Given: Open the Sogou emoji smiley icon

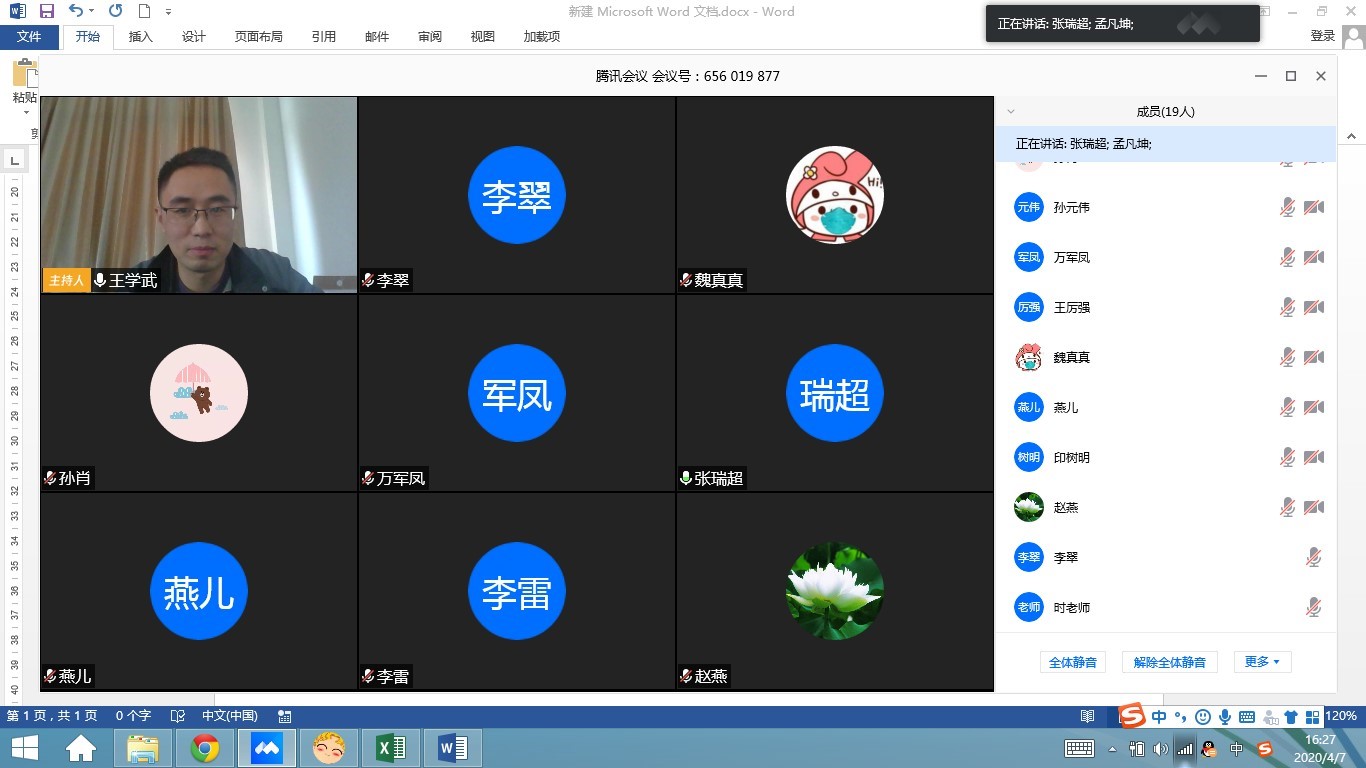Looking at the screenshot, I should [x=1203, y=716].
